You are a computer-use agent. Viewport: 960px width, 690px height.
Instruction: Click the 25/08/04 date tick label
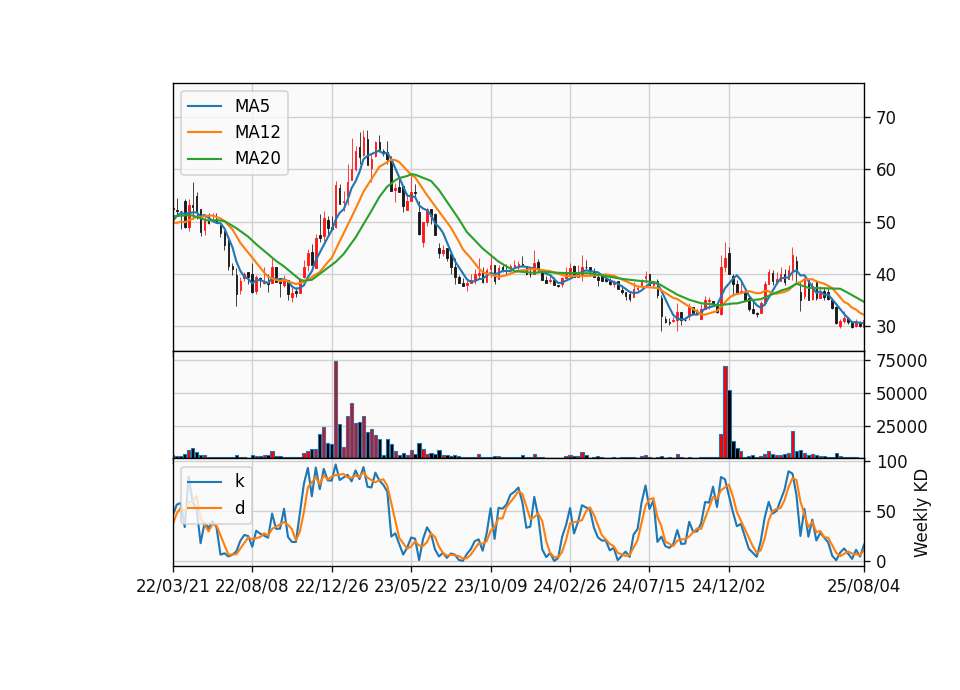[x=863, y=586]
